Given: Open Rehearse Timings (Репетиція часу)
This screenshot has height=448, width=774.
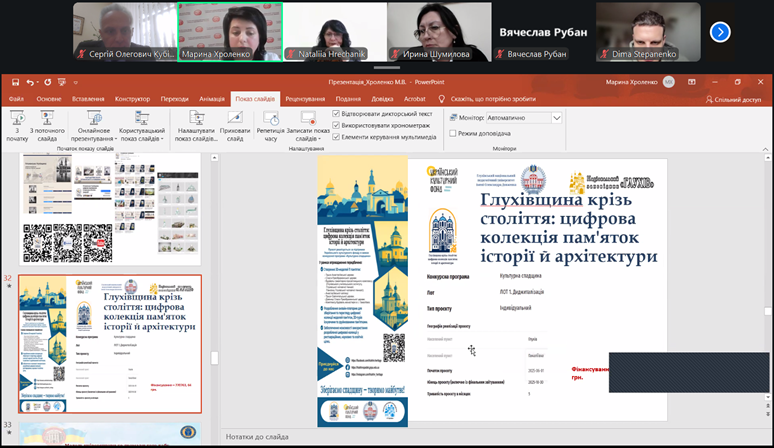Looking at the screenshot, I should (x=270, y=124).
